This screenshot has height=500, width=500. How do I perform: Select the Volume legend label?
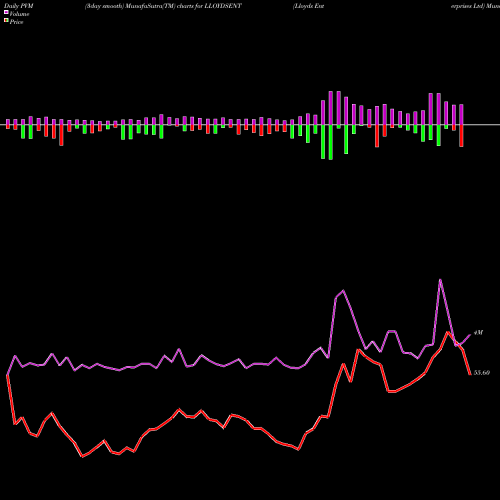(19, 14)
